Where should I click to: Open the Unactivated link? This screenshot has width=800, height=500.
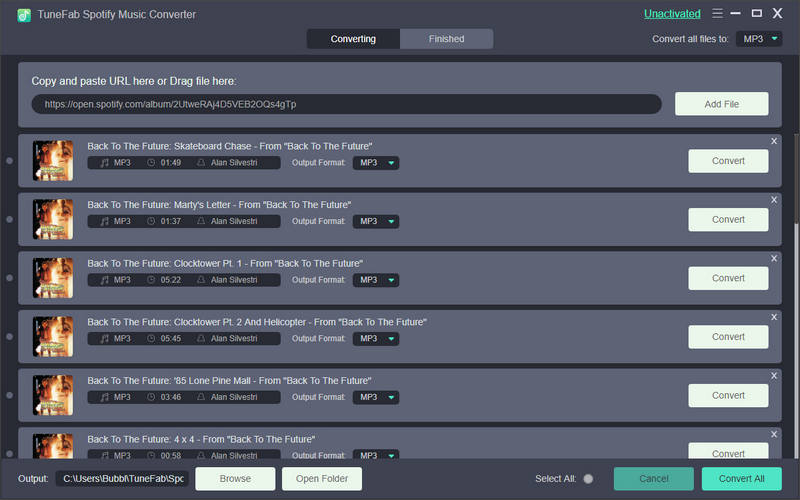672,14
